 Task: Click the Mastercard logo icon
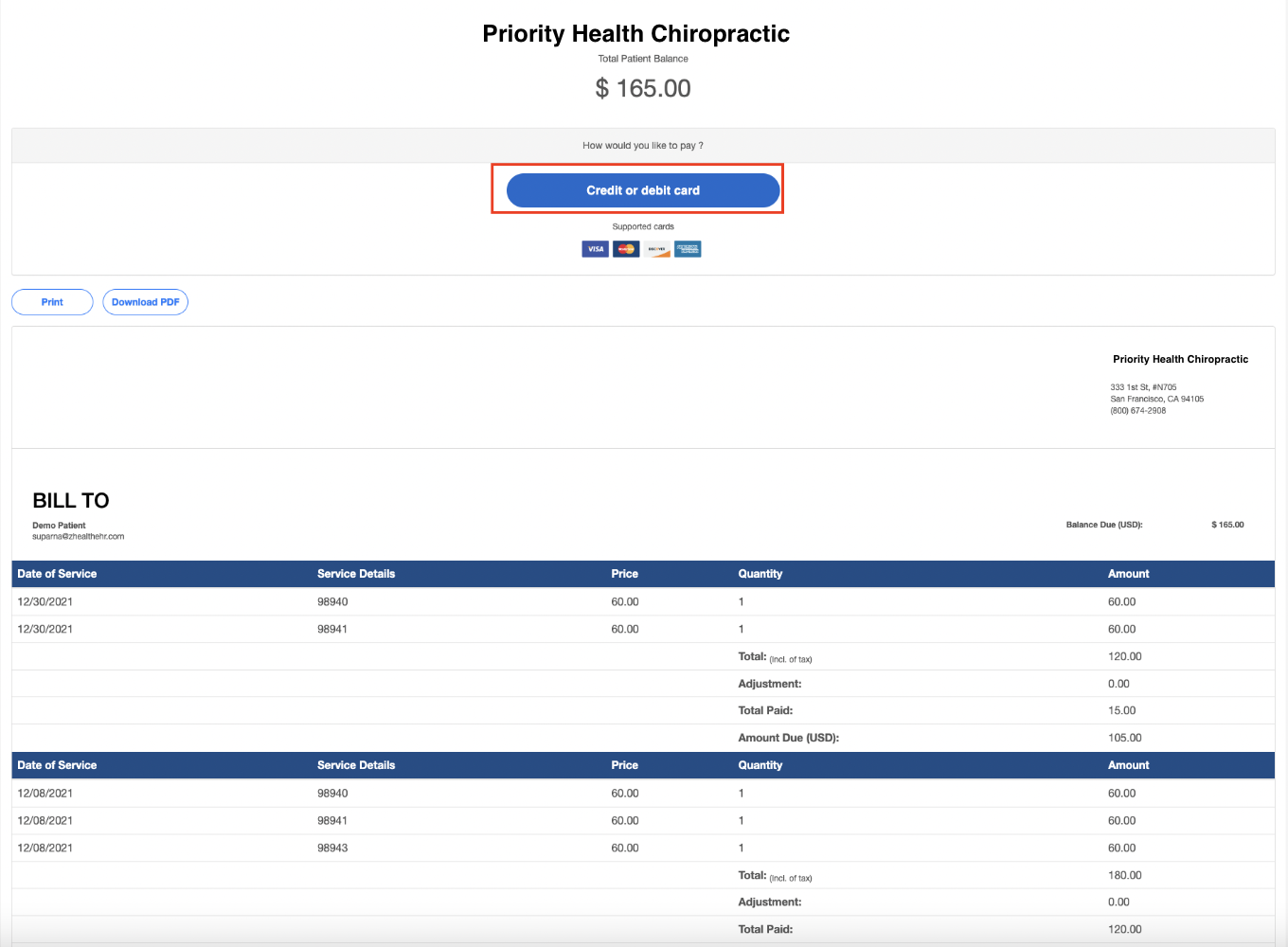[626, 249]
